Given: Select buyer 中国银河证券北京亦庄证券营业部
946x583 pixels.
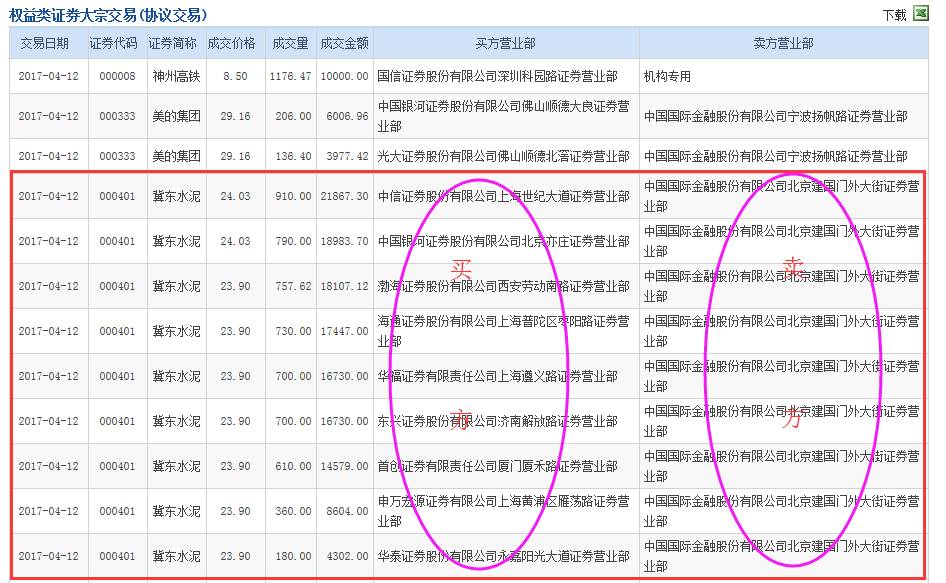Looking at the screenshot, I should (x=504, y=241).
